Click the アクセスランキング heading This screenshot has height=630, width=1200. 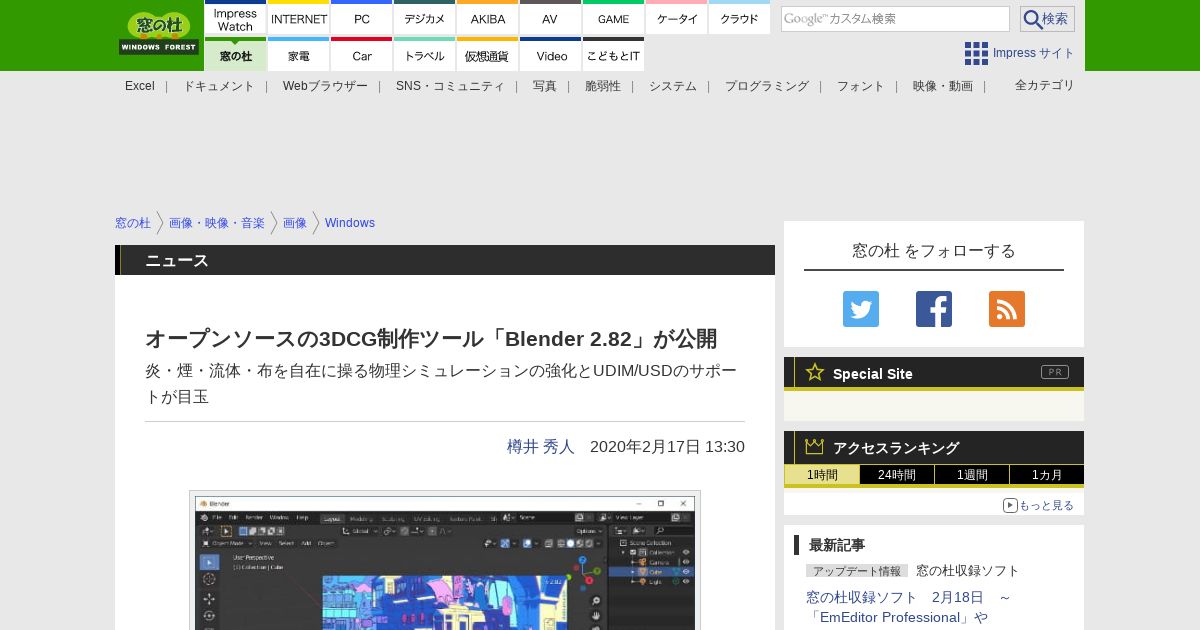tap(896, 448)
